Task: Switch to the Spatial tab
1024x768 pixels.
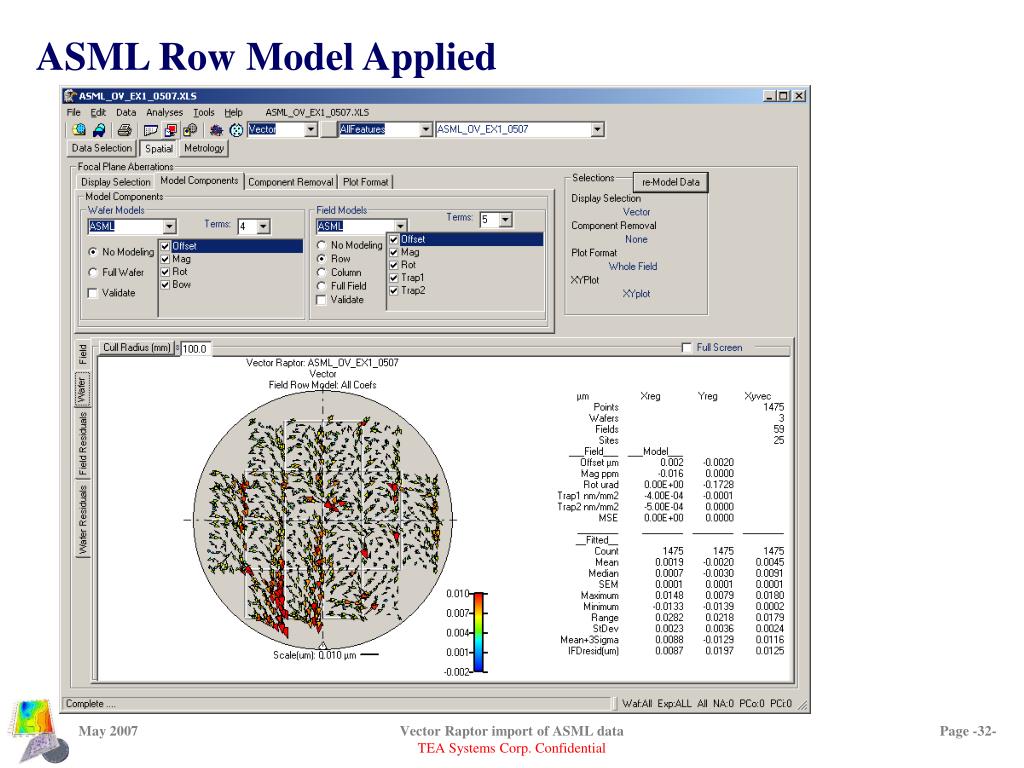Action: click(159, 148)
